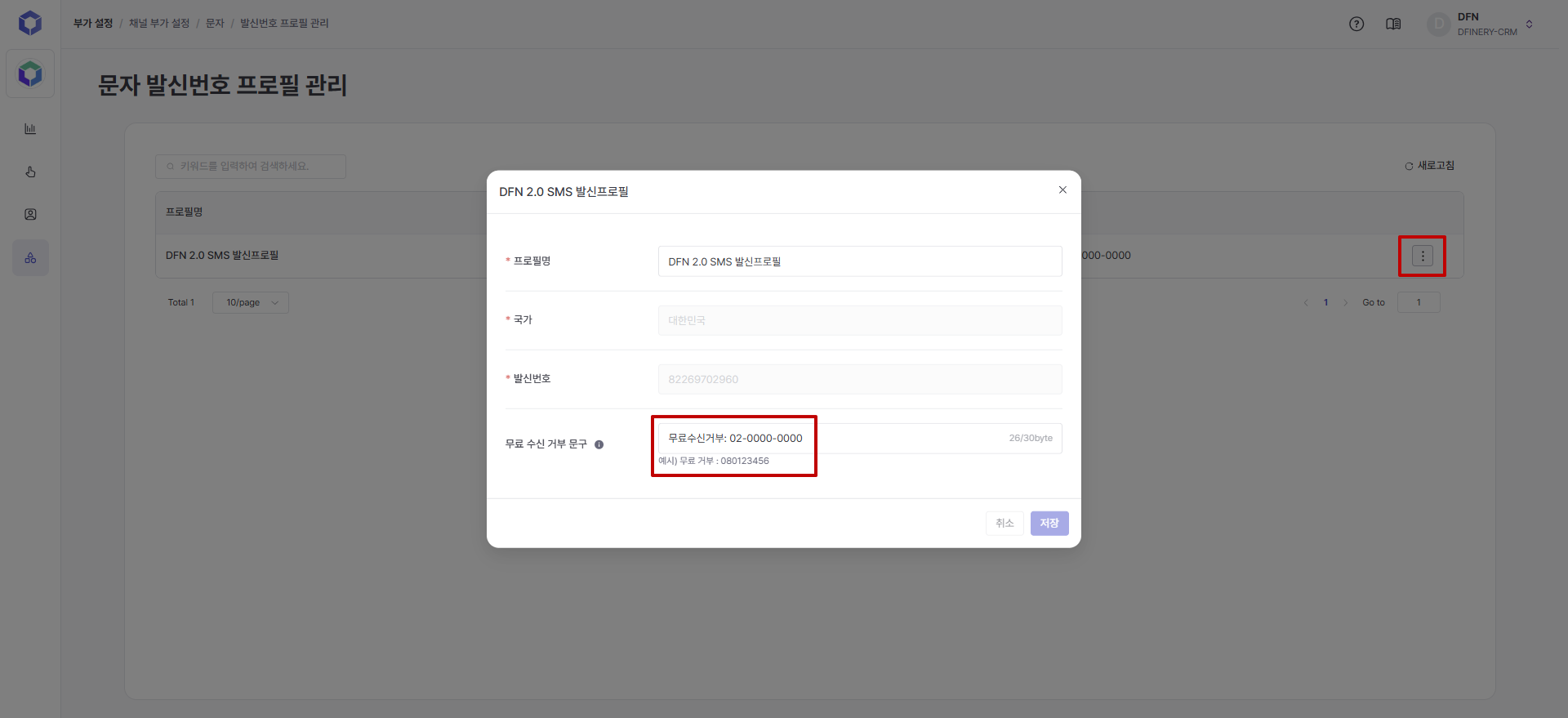Open the documentation book icon
The image size is (1568, 718).
pos(1393,24)
